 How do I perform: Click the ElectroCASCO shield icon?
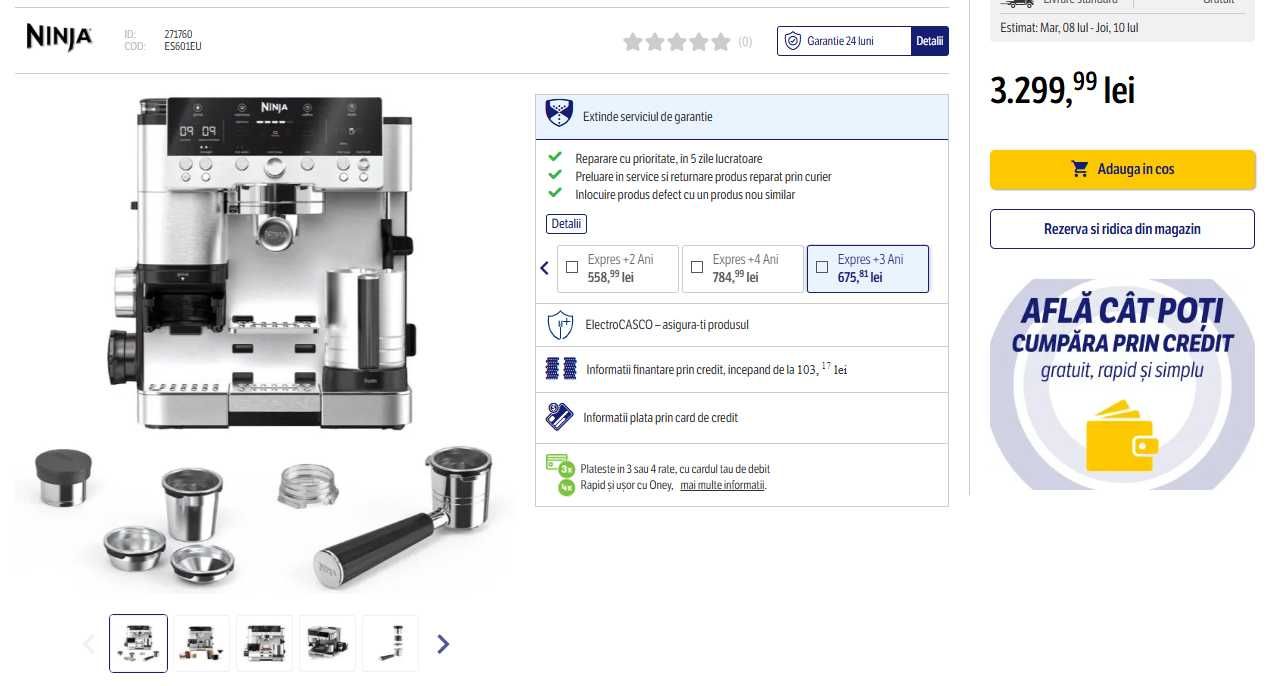[559, 325]
